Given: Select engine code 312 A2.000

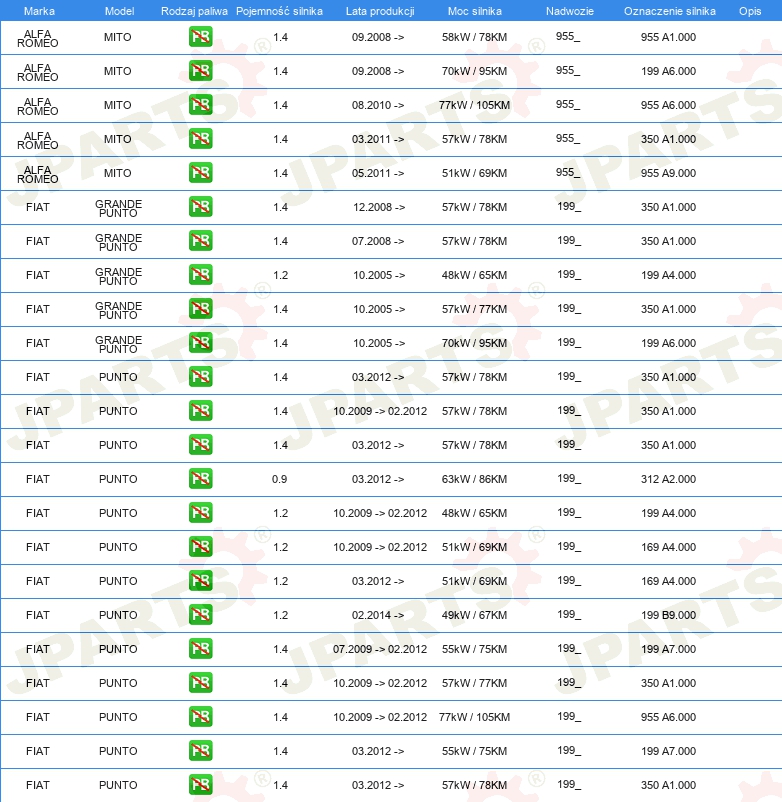Looking at the screenshot, I should (668, 479).
